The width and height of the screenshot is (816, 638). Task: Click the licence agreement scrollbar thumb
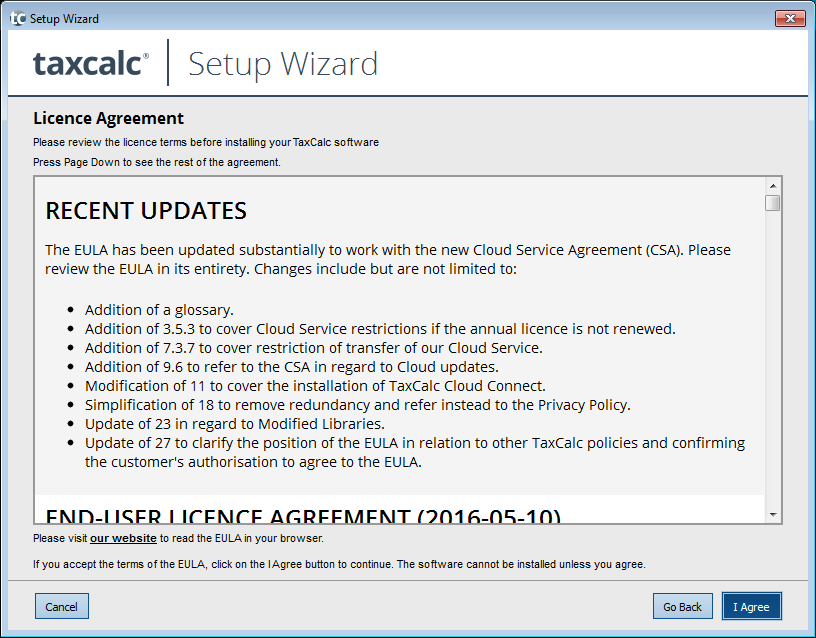click(772, 203)
